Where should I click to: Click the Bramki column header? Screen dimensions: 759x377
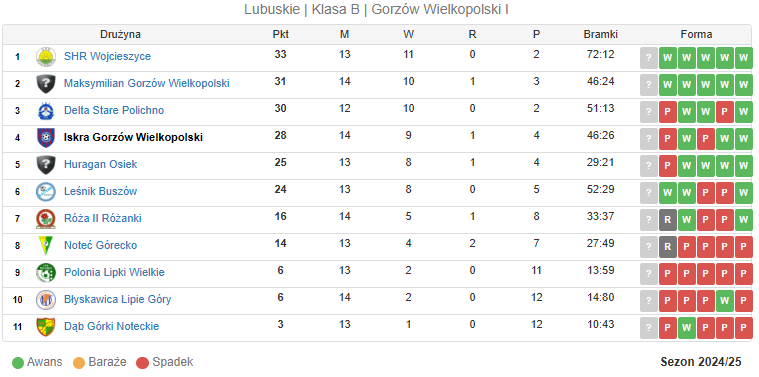[600, 34]
